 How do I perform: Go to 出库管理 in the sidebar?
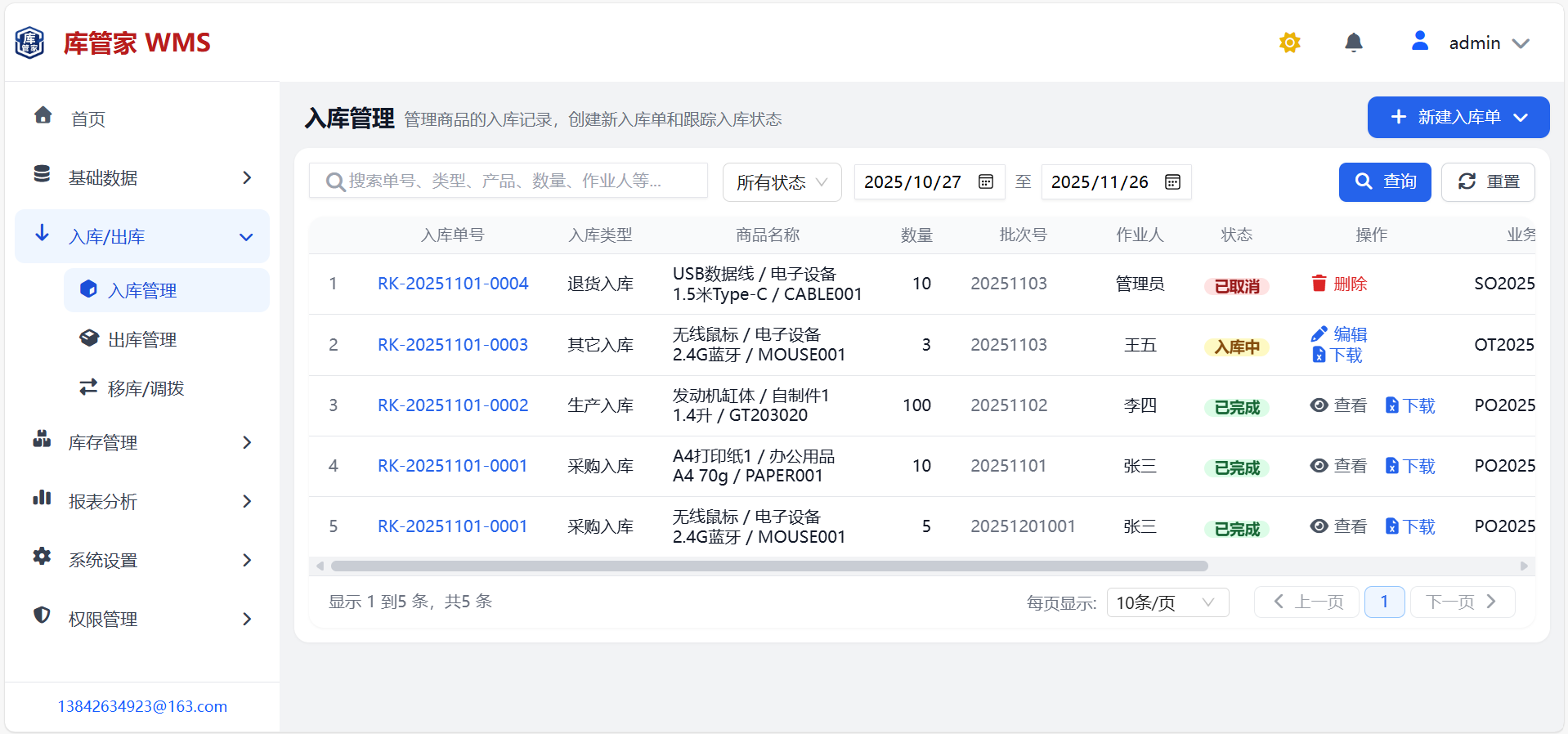pyautogui.click(x=142, y=339)
